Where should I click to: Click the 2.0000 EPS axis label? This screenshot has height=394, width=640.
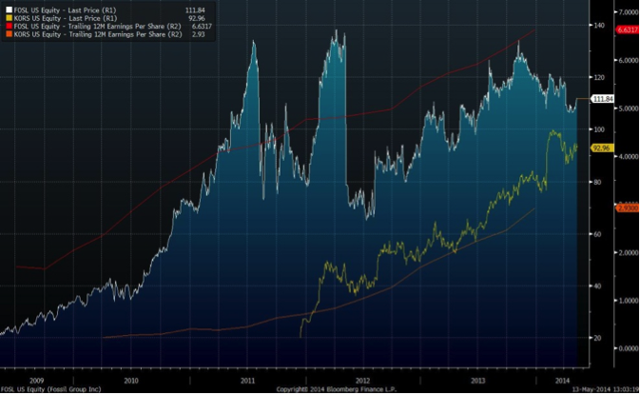[629, 252]
